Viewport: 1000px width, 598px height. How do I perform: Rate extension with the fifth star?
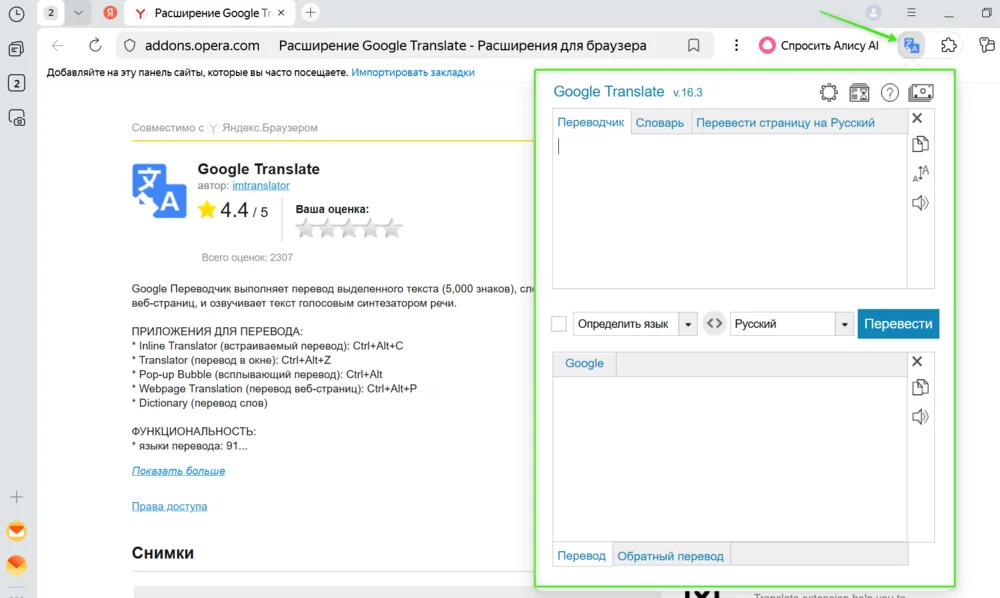[x=392, y=228]
